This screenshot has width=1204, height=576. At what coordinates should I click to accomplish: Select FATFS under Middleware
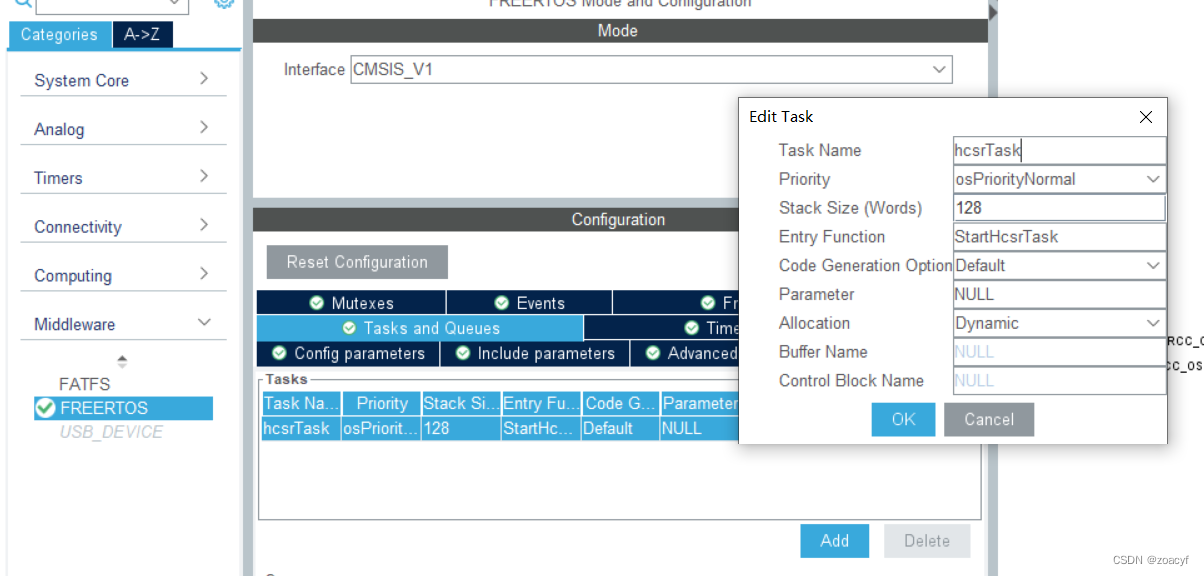[x=85, y=384]
